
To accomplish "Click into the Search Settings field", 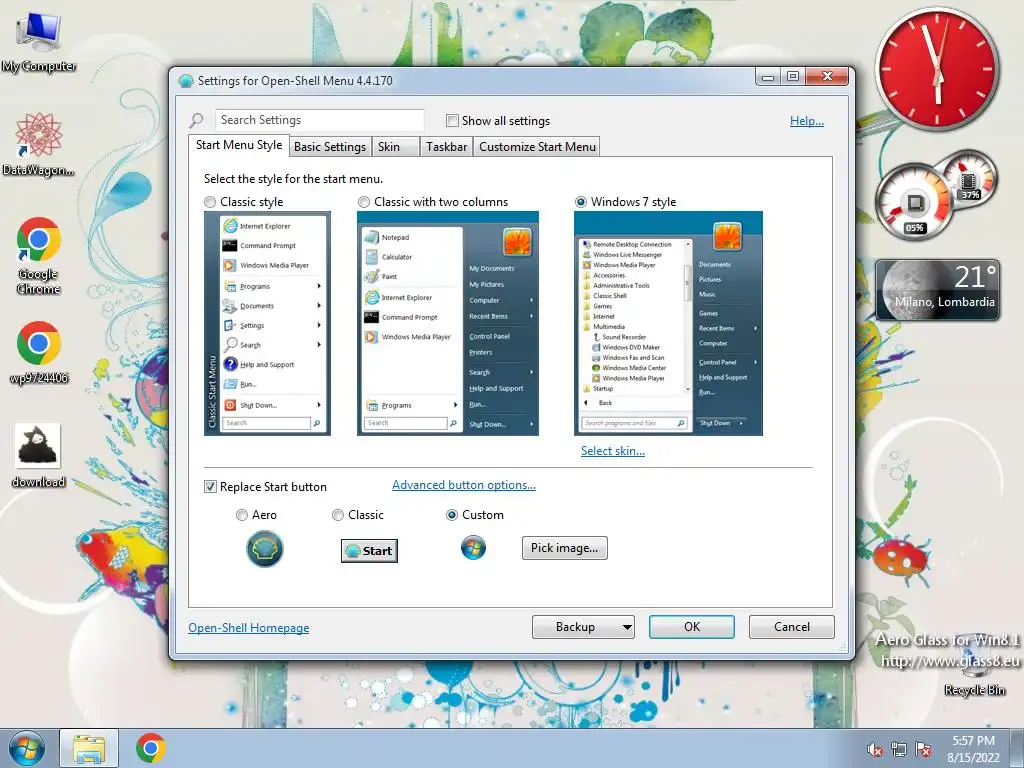I will pos(319,120).
